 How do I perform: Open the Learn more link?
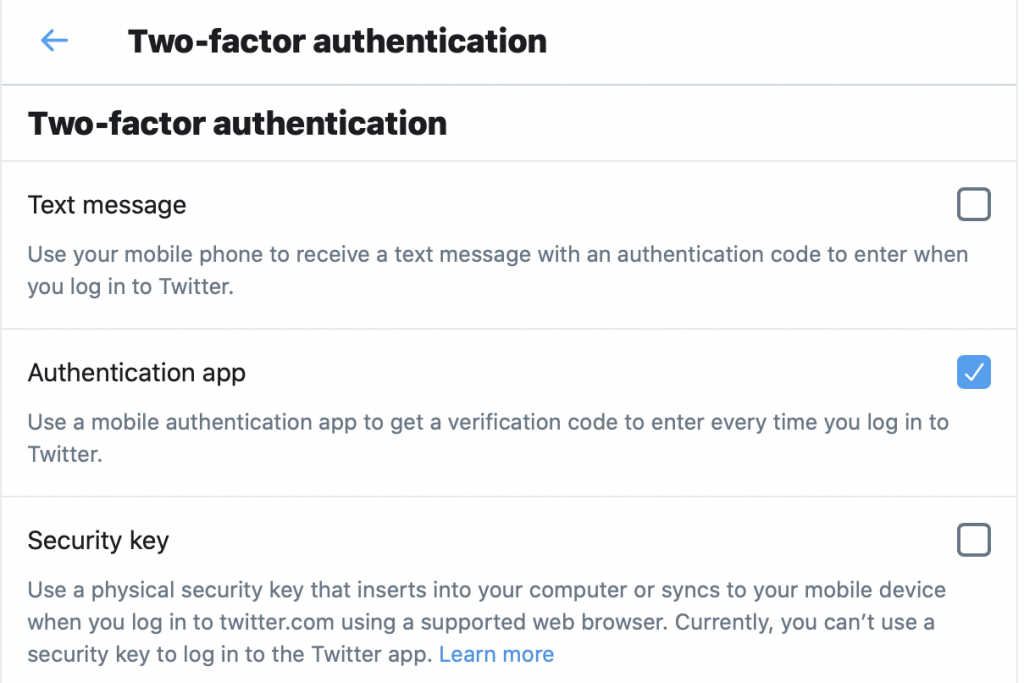click(x=496, y=654)
